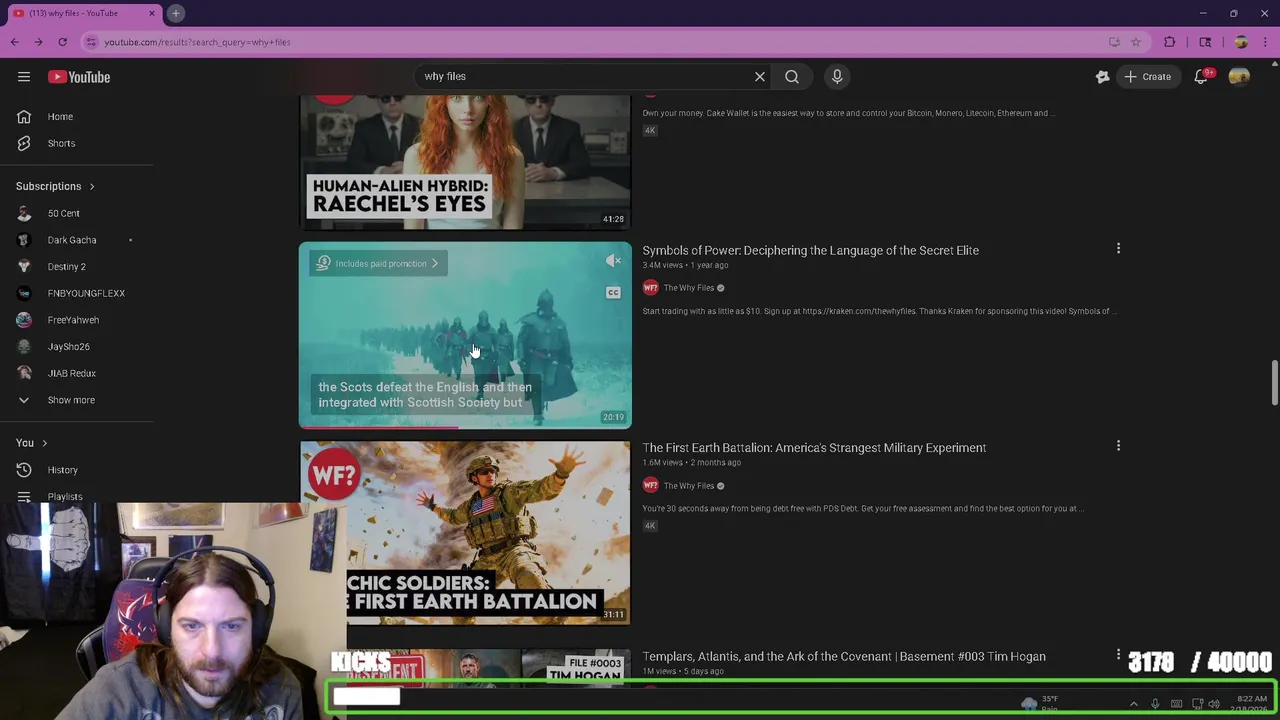The image size is (1280, 720).
Task: Open more options for Symbols of Power
Action: (1118, 249)
